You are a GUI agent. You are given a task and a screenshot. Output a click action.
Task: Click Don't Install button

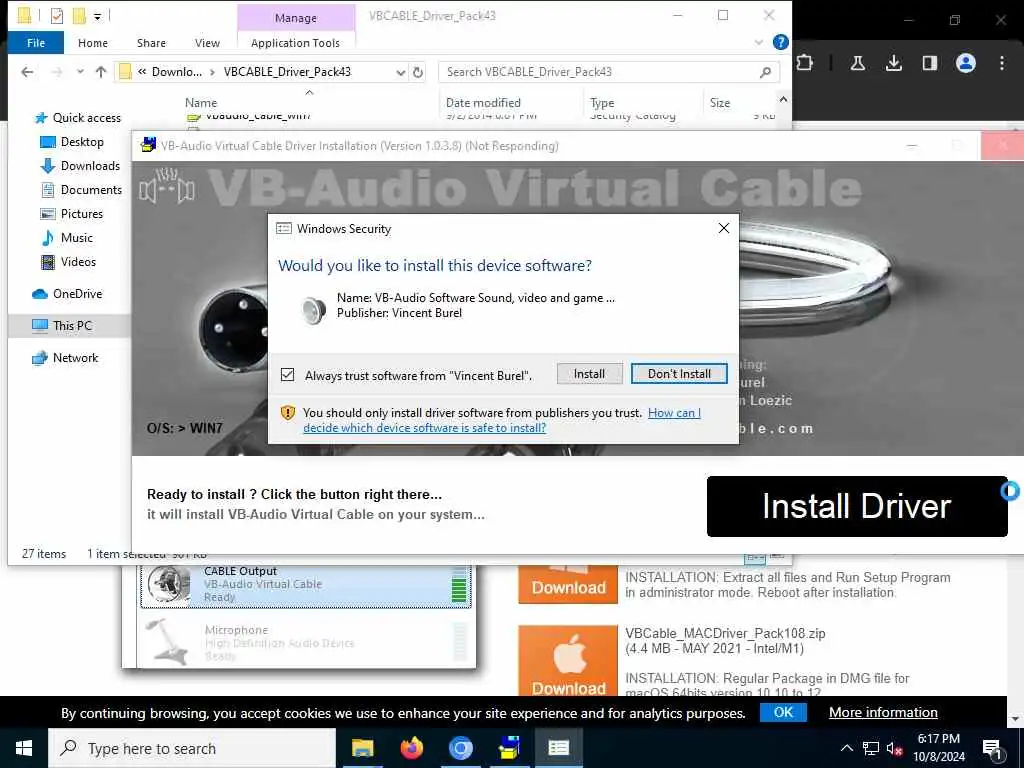(679, 374)
